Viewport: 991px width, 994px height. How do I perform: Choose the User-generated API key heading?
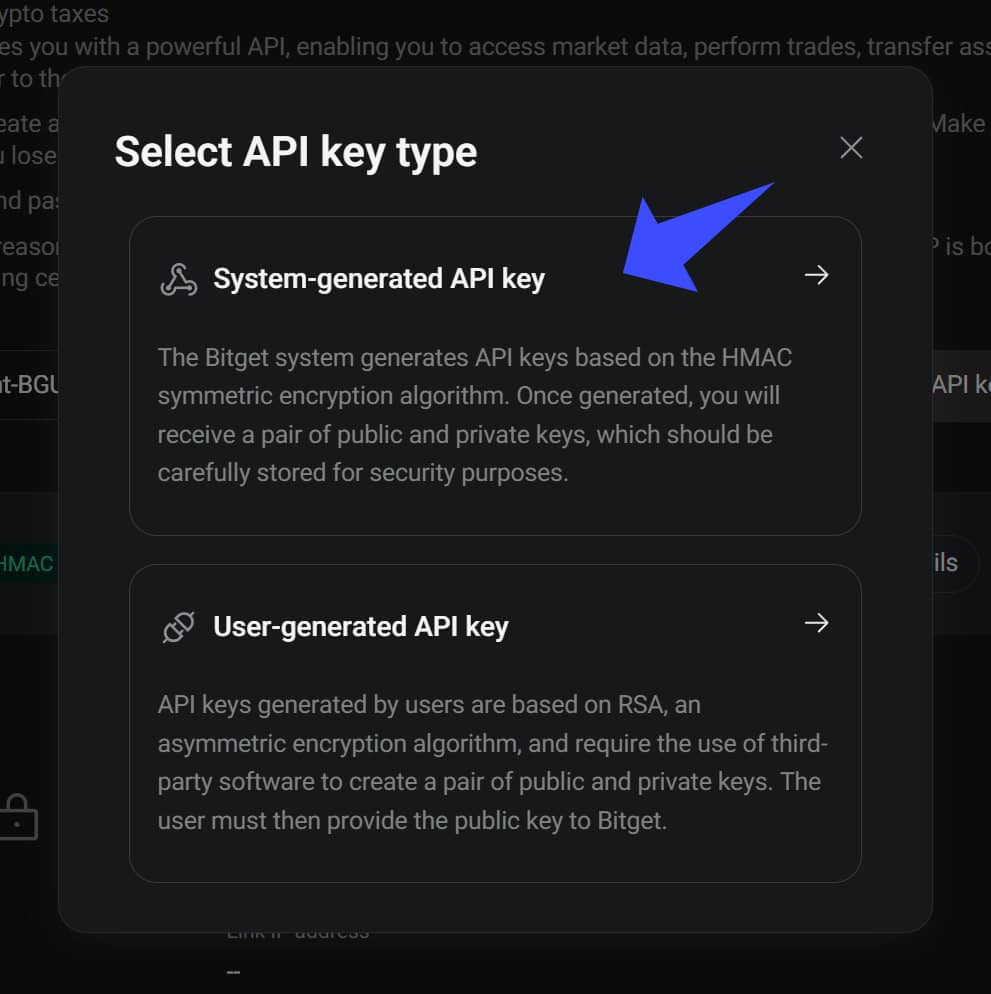pos(361,627)
